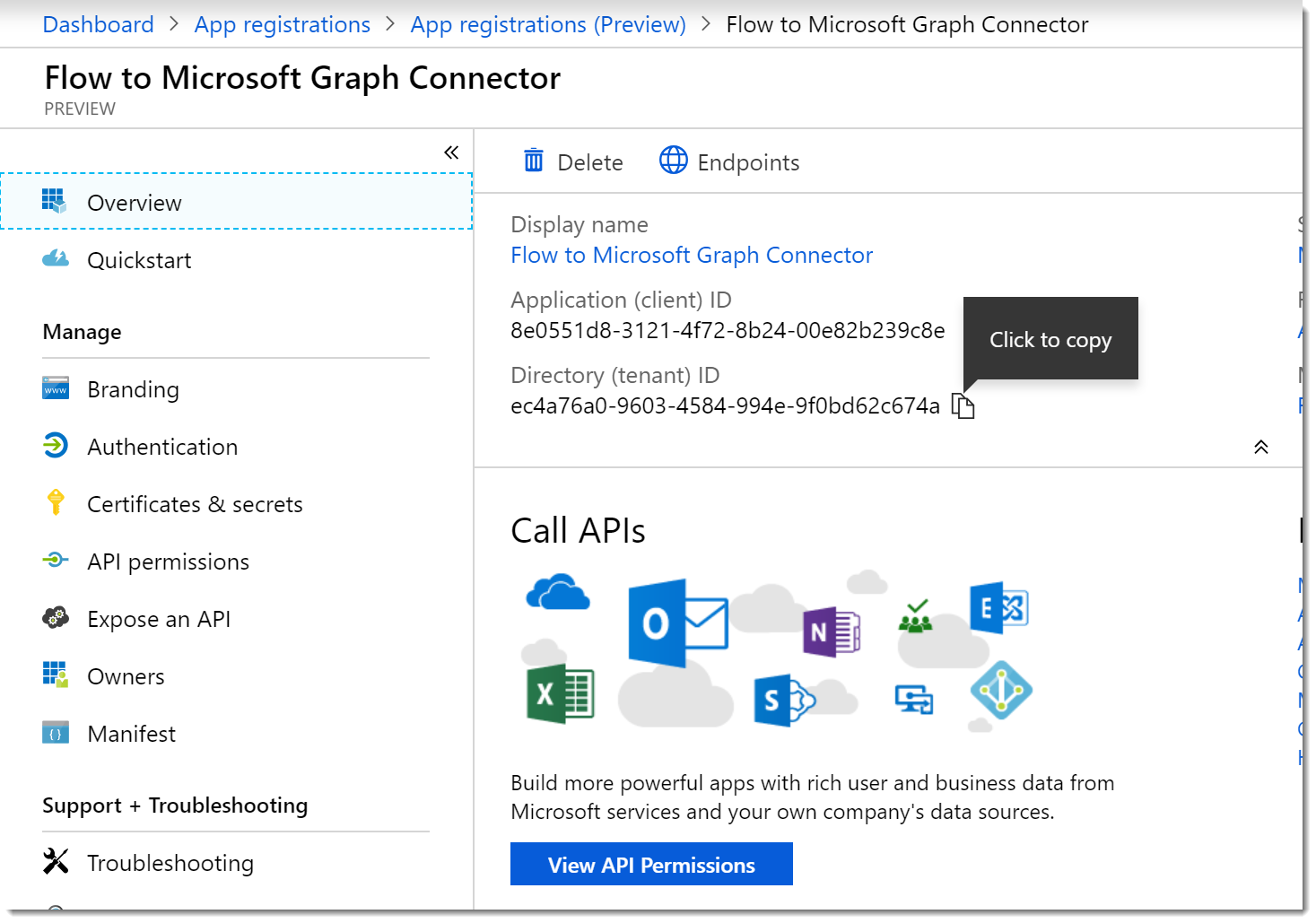The image size is (1316, 923).
Task: Click the View API Permissions button
Action: (651, 864)
